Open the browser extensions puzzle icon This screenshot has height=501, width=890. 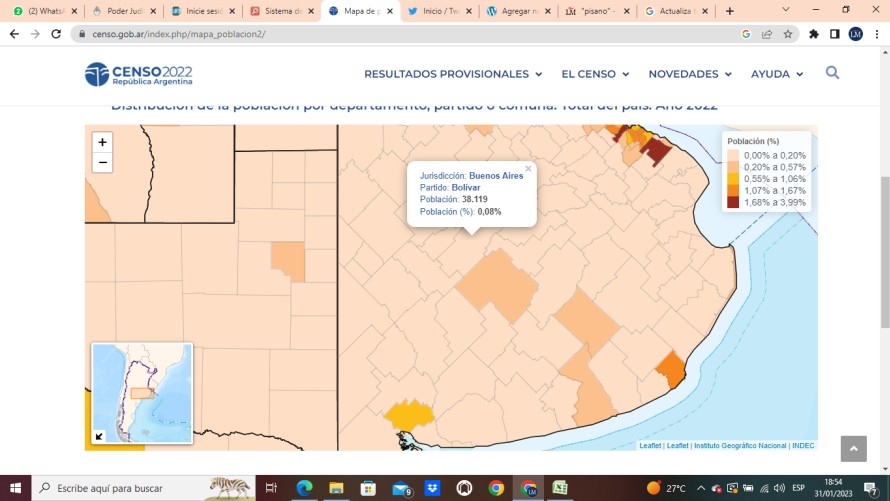813,33
